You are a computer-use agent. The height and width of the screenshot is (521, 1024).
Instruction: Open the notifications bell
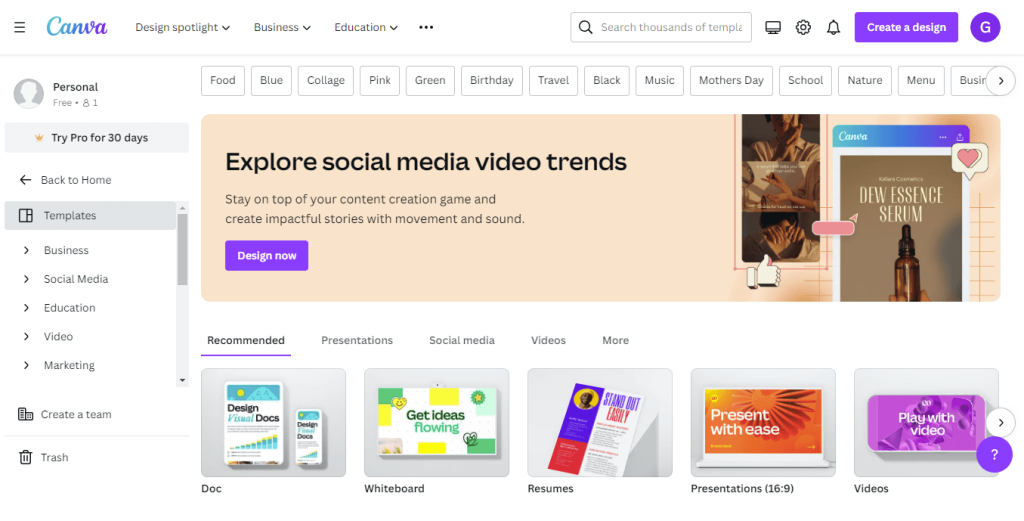(x=833, y=27)
